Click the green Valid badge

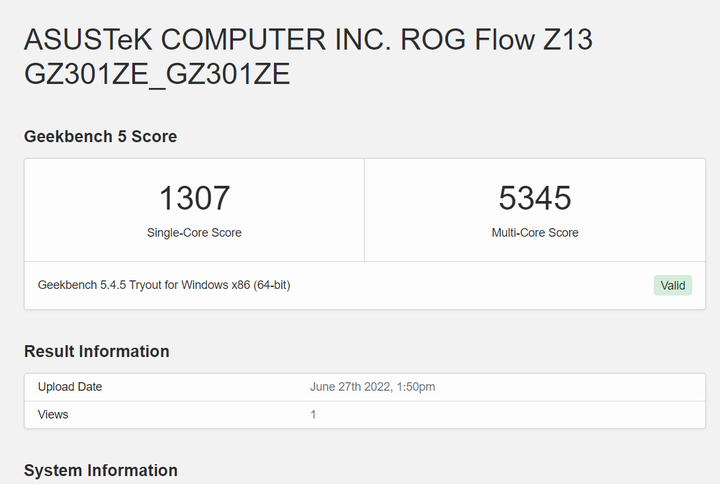click(x=672, y=285)
